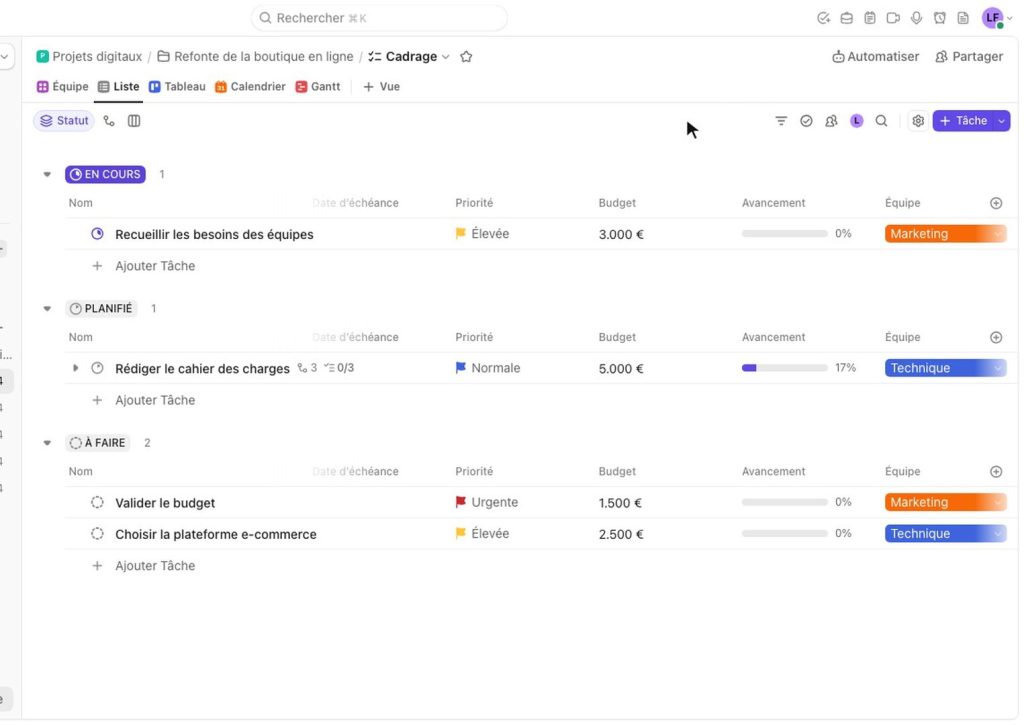Toggle status circle of Choisir la plateforme e-commerce
Screen dimensions: 1024x725
[x=97, y=534]
